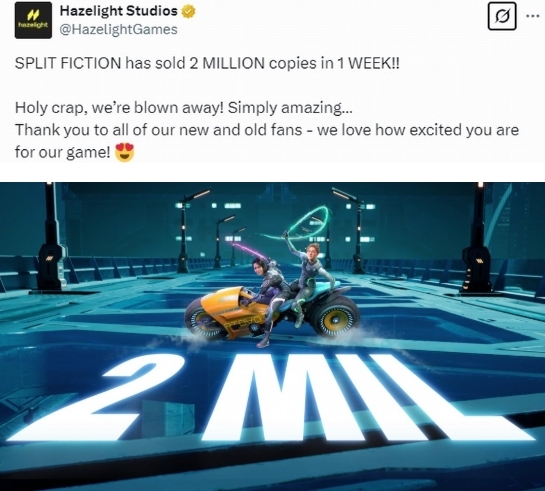This screenshot has width=545, height=491.
Task: Click the left foreground lamp post in image
Action: click(x=51, y=240)
